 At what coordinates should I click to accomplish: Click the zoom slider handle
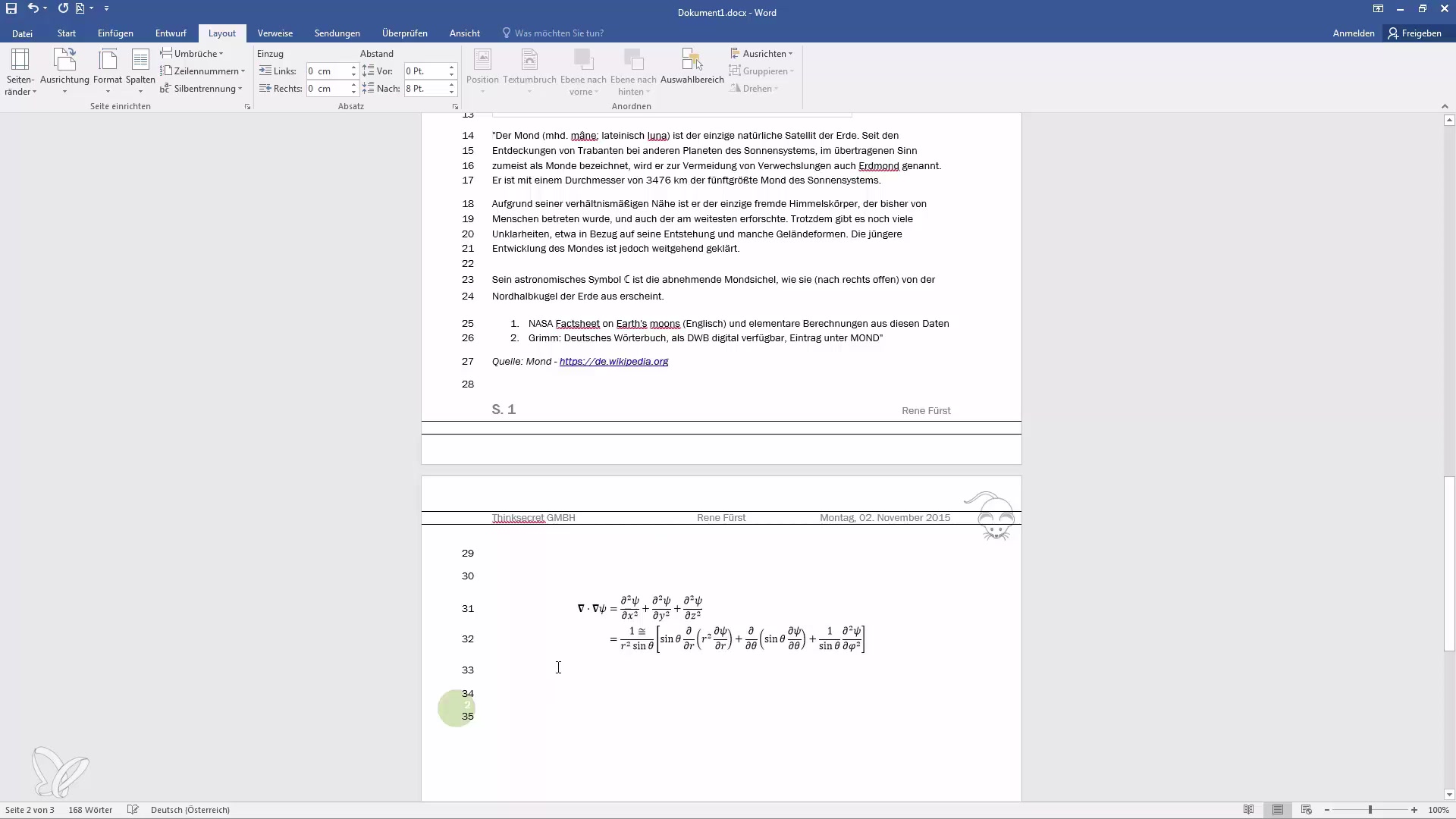pyautogui.click(x=1370, y=810)
